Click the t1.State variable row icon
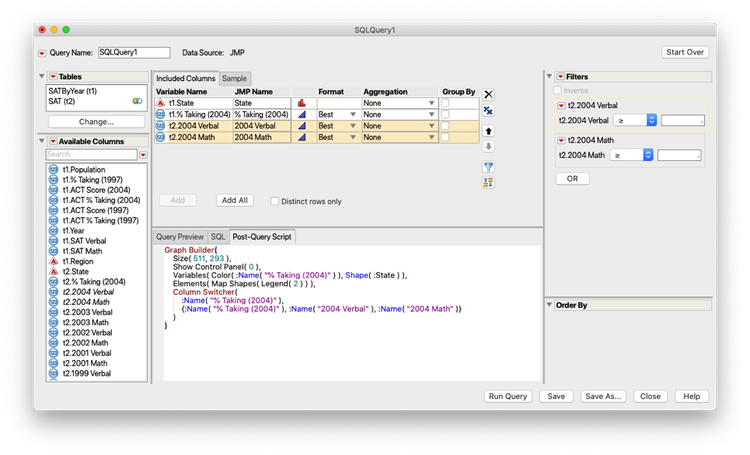 [161, 103]
